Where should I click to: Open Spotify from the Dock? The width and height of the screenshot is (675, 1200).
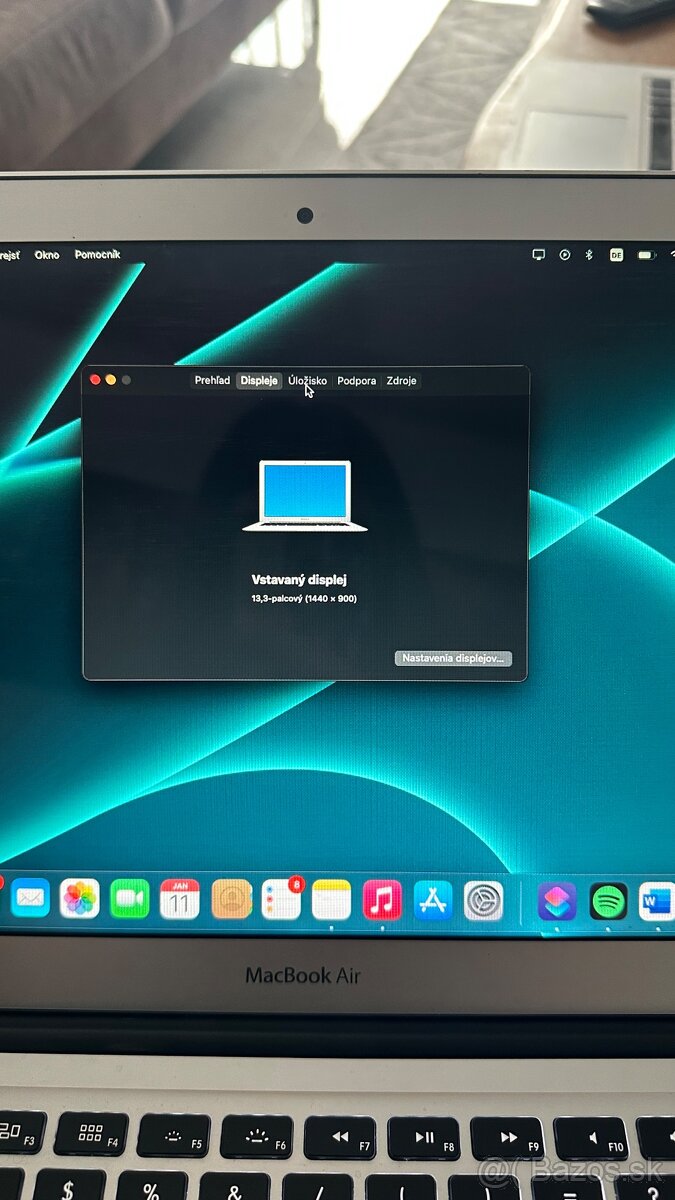pyautogui.click(x=608, y=902)
